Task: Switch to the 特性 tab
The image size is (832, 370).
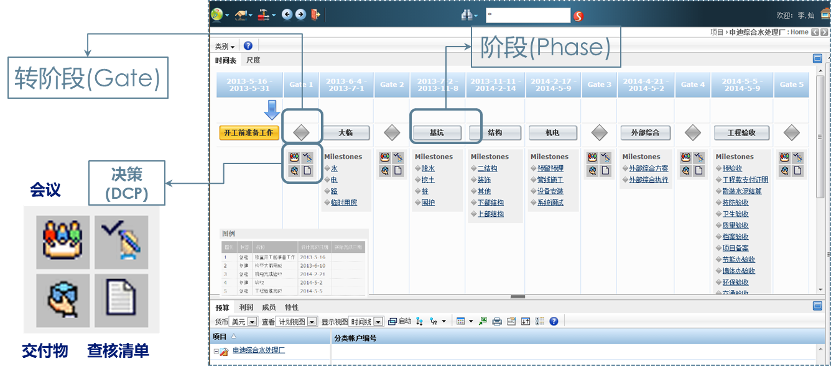Action: (291, 307)
